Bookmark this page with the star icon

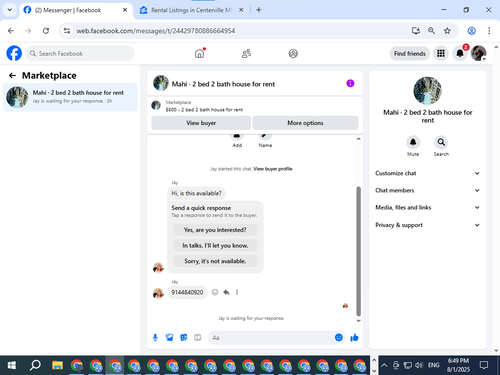pos(447,31)
